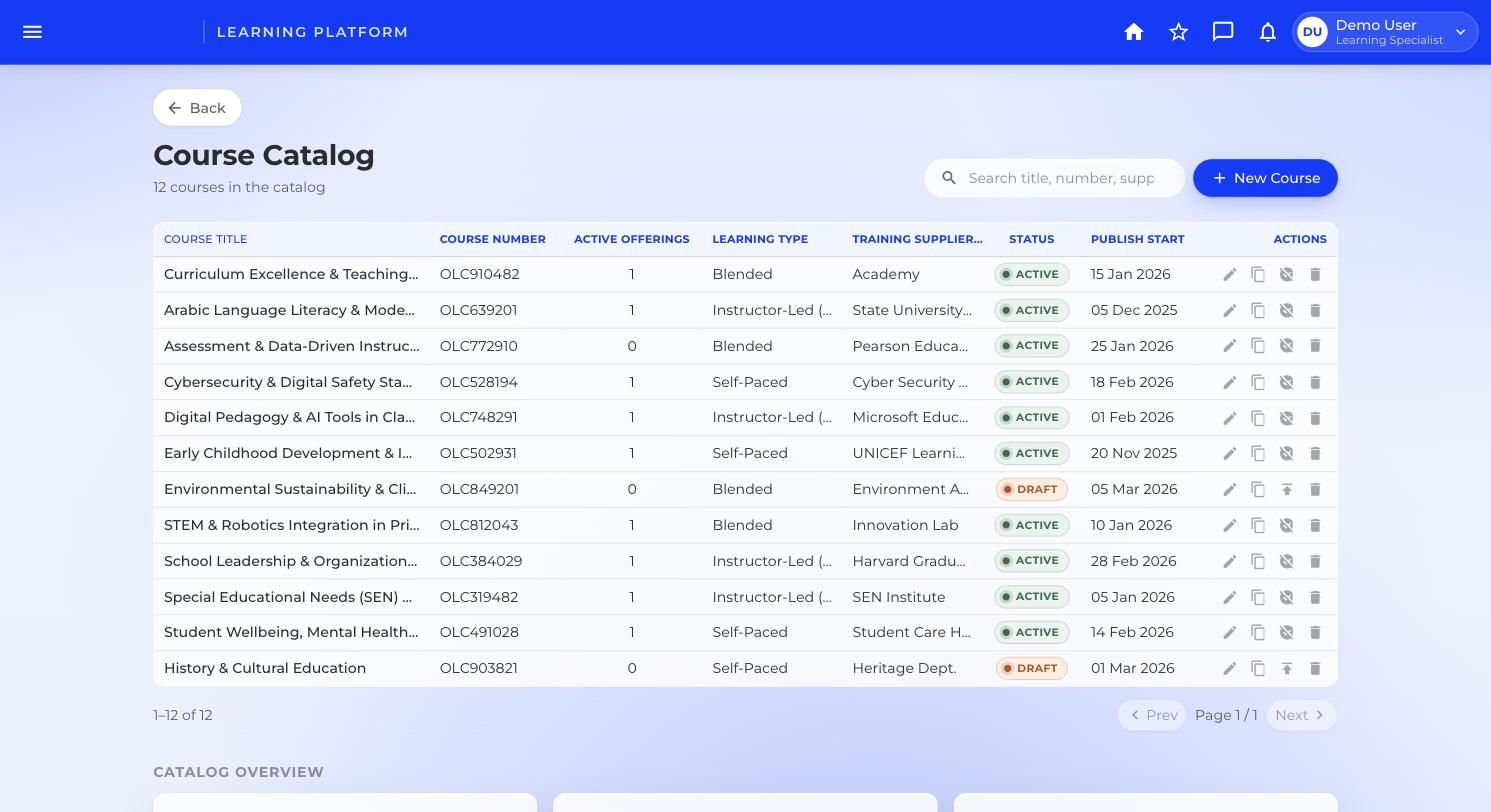Sort by Course Number column header
The image size is (1491, 812).
coord(492,239)
